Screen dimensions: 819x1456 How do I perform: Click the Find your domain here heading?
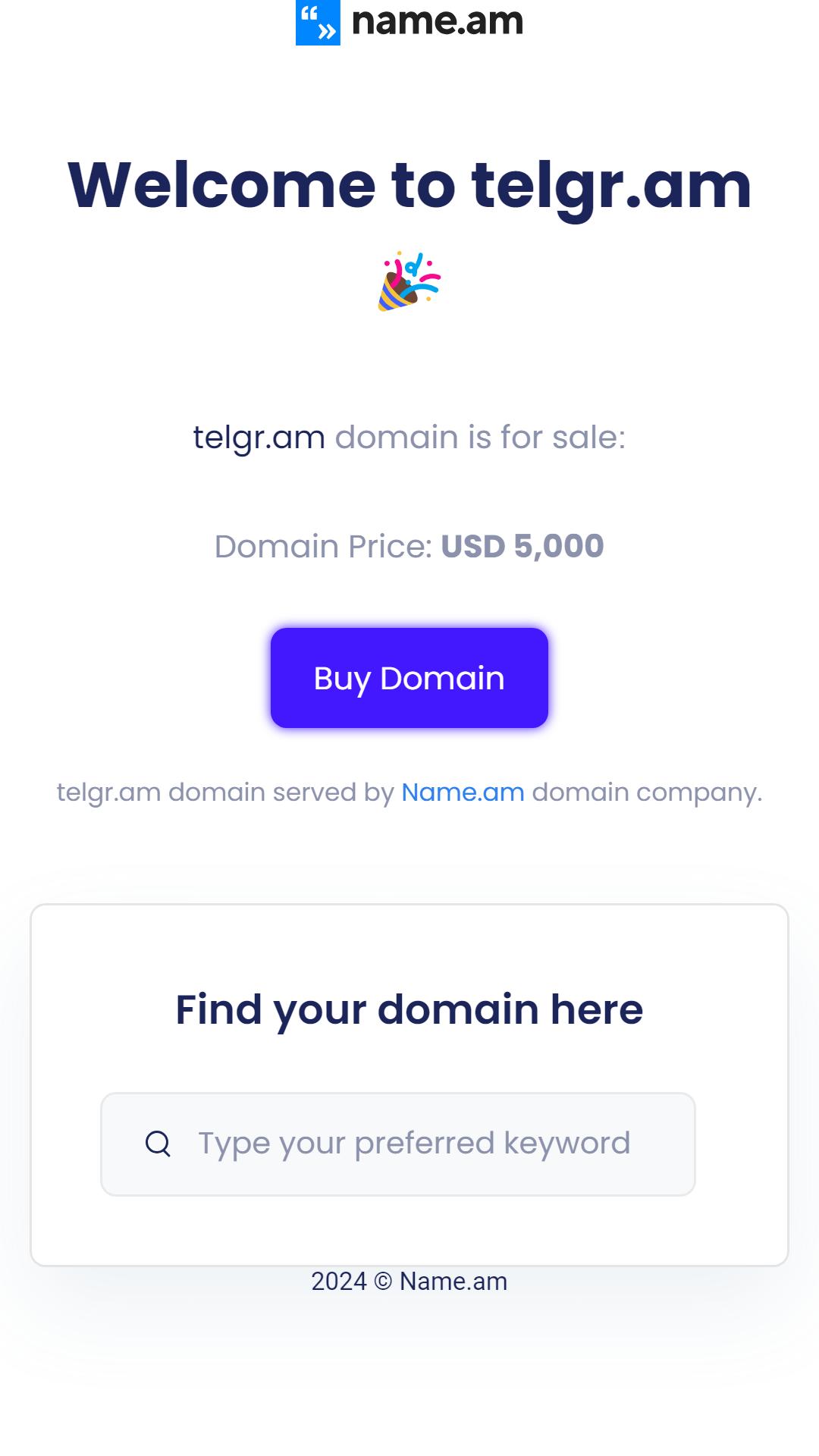409,1010
